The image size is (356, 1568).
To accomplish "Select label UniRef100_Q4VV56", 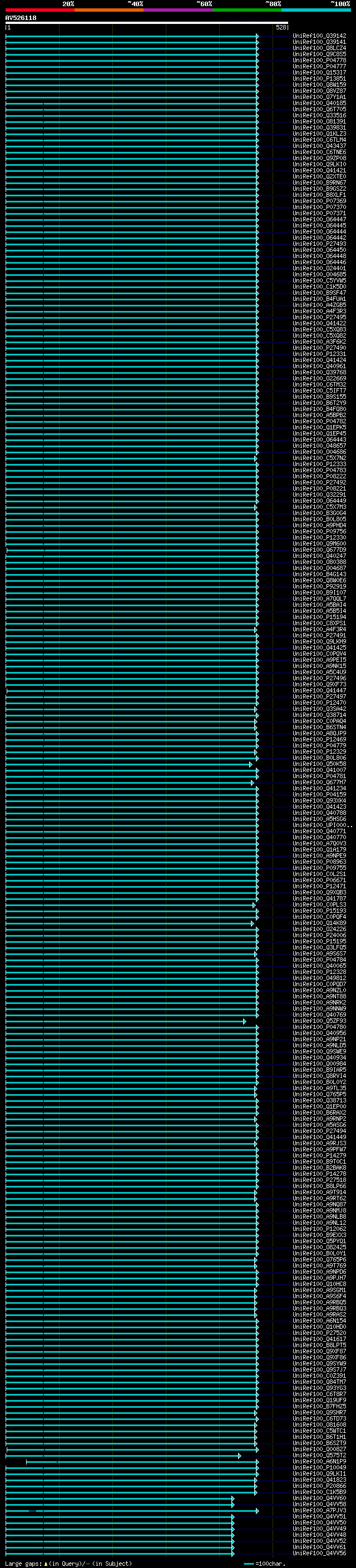I will point(319,1553).
